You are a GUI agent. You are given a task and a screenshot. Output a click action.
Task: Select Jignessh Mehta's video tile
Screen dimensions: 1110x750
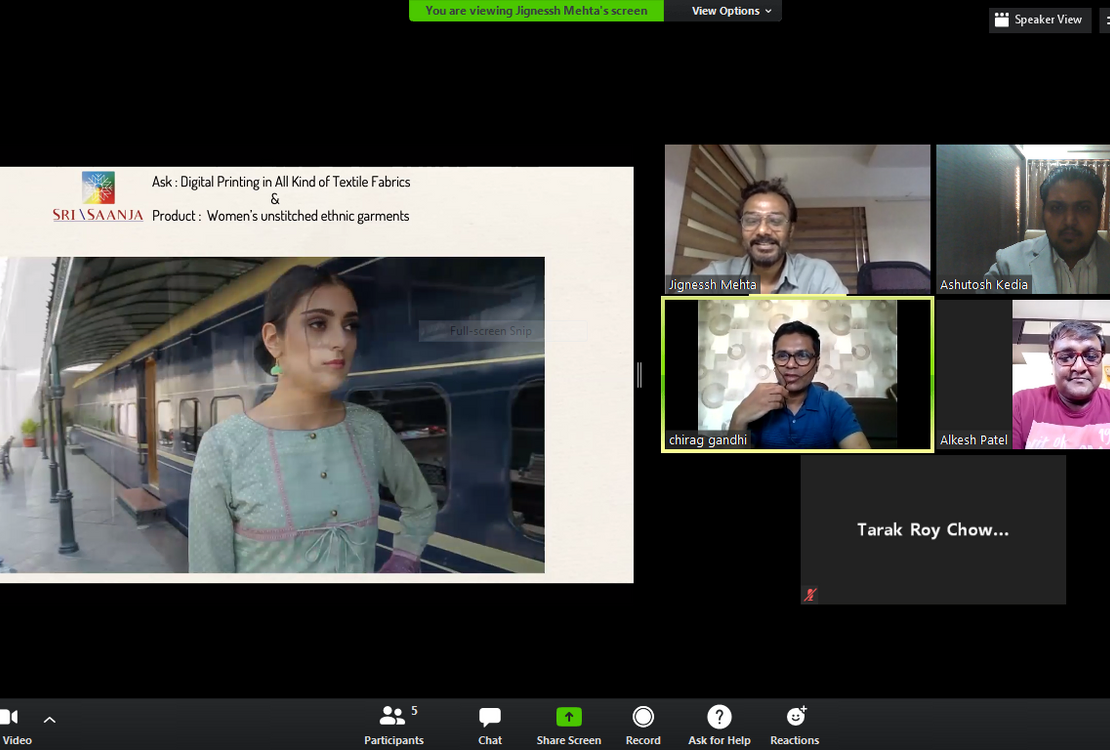[797, 219]
